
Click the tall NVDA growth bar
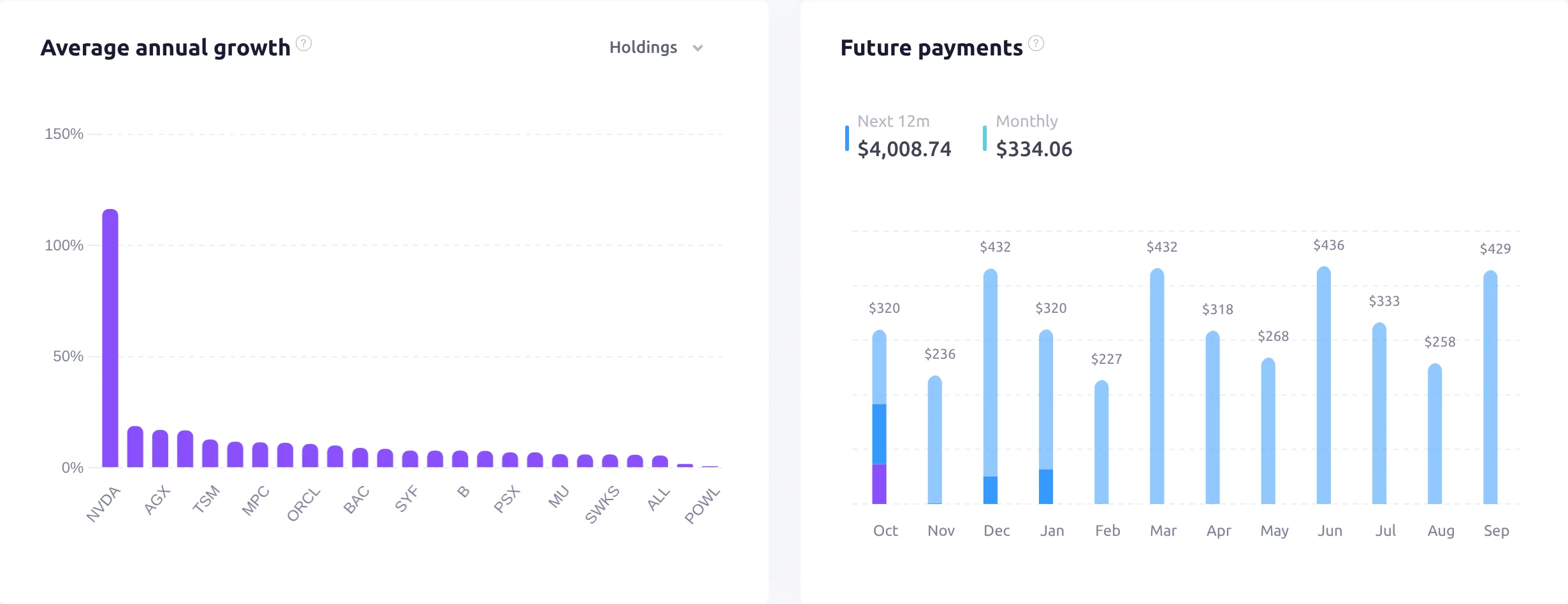pos(110,338)
